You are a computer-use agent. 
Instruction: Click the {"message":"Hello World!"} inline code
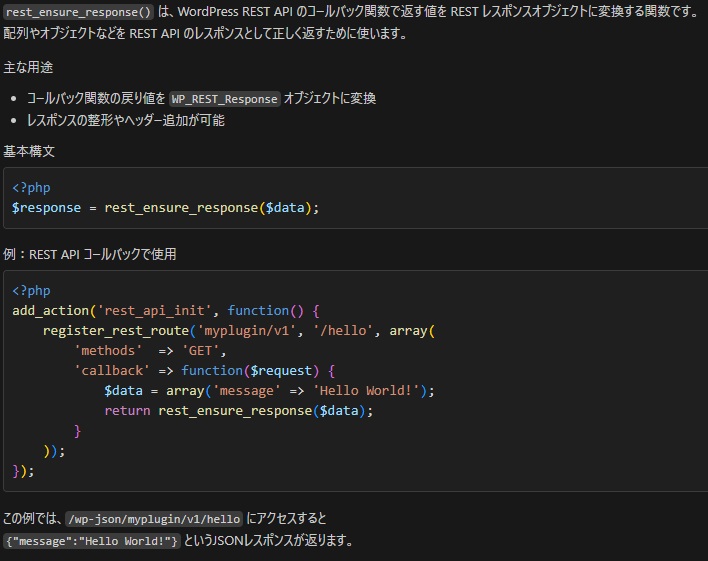92,541
